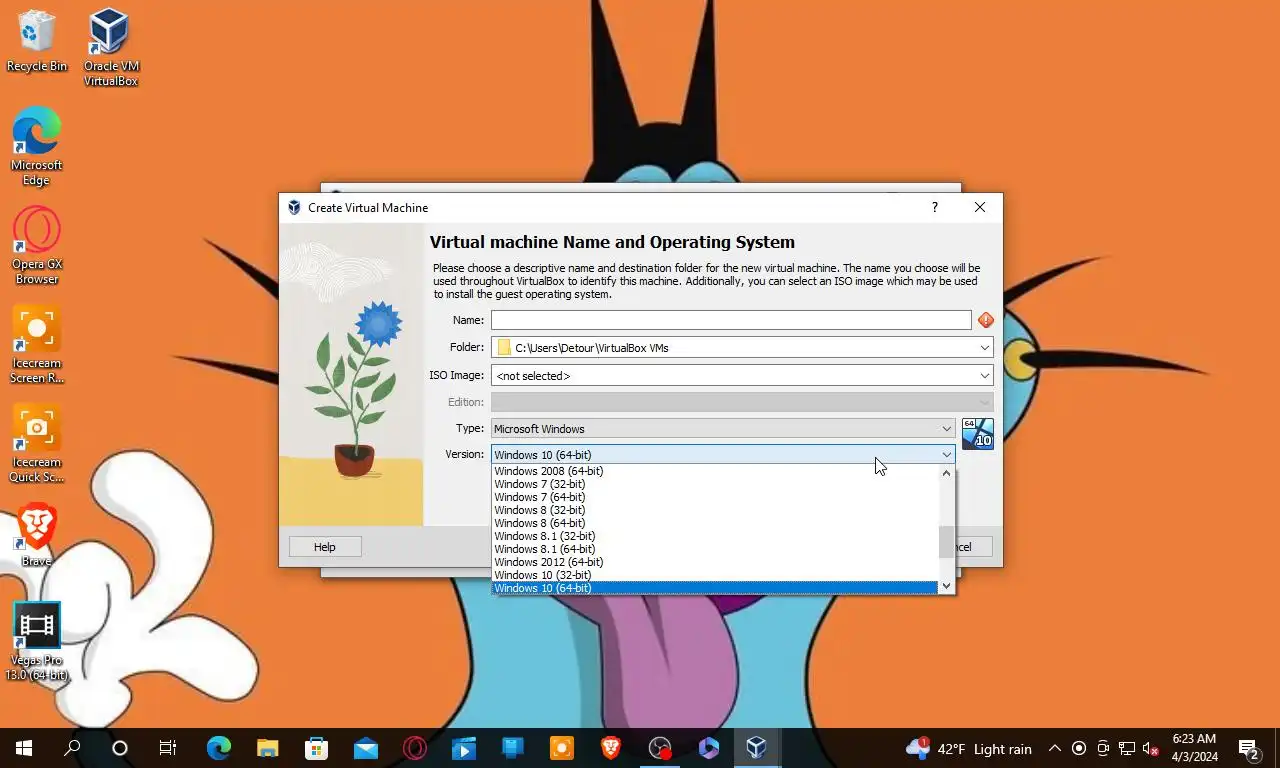The height and width of the screenshot is (768, 1280).
Task: Click the Help button in dialog
Action: click(325, 547)
